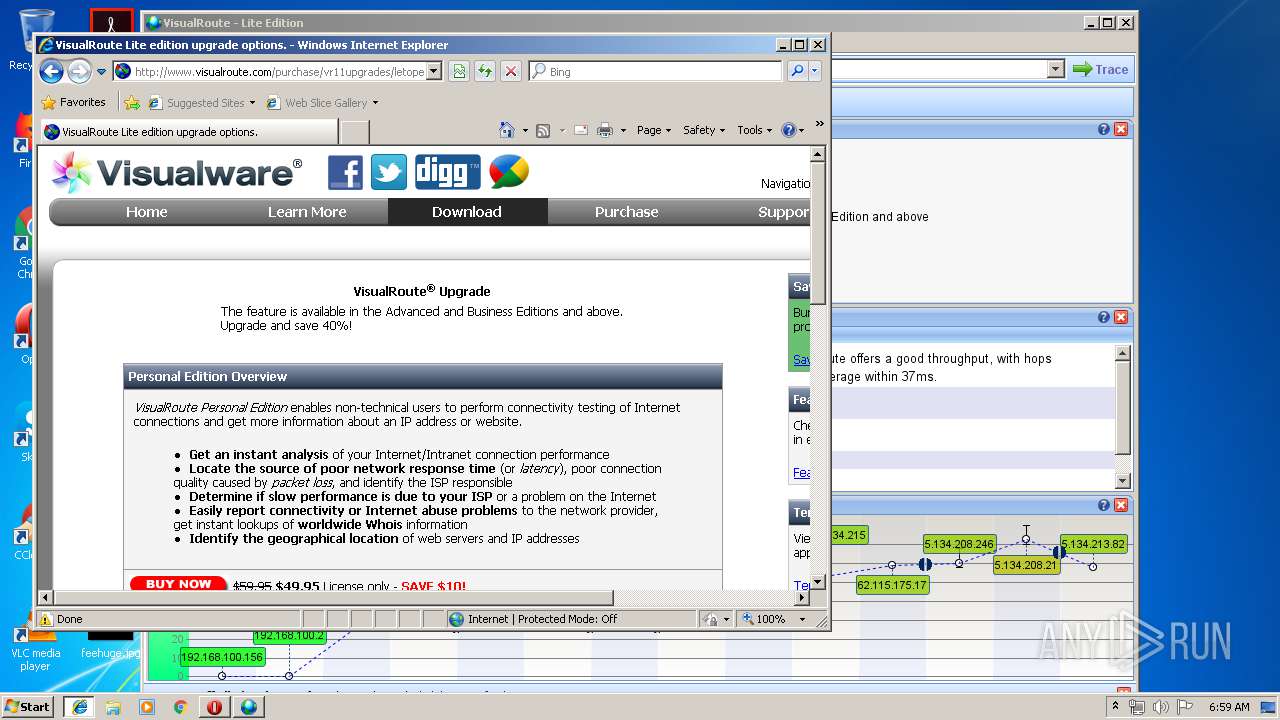Expand the command bar overflow chevron
1280x720 pixels.
[x=820, y=125]
